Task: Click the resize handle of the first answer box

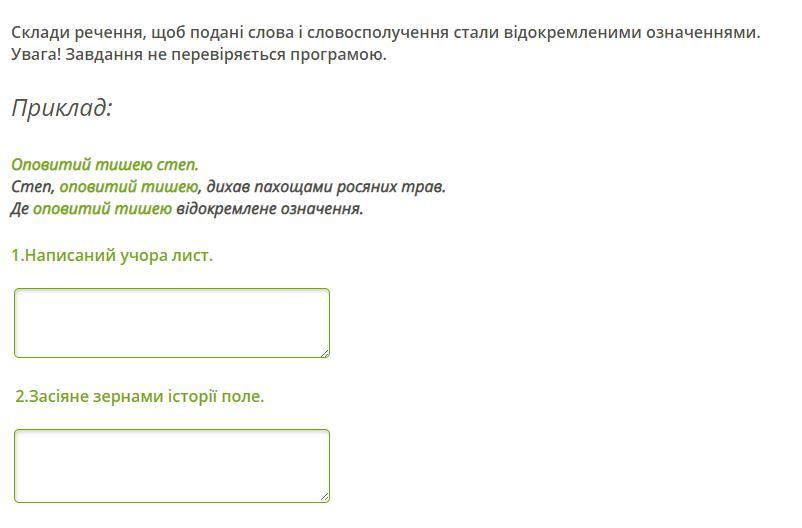Action: point(325,353)
